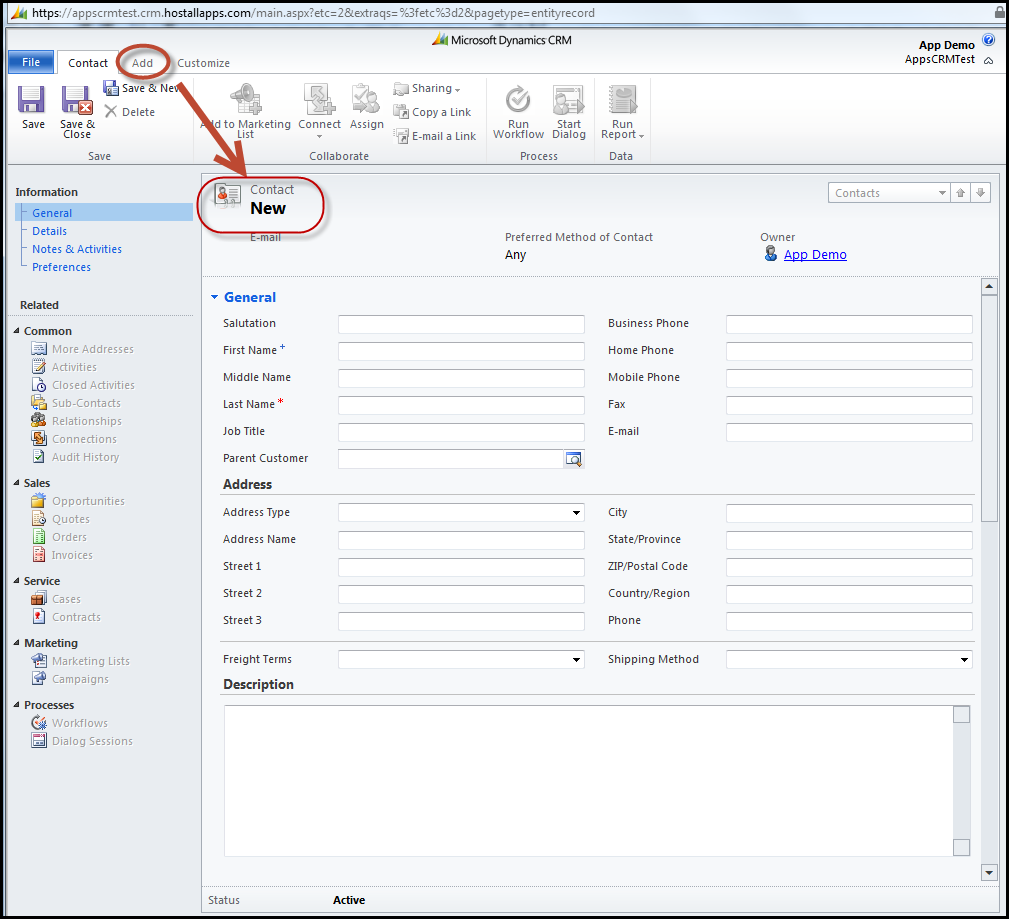
Task: Open Invoices under Sales
Action: 62,555
